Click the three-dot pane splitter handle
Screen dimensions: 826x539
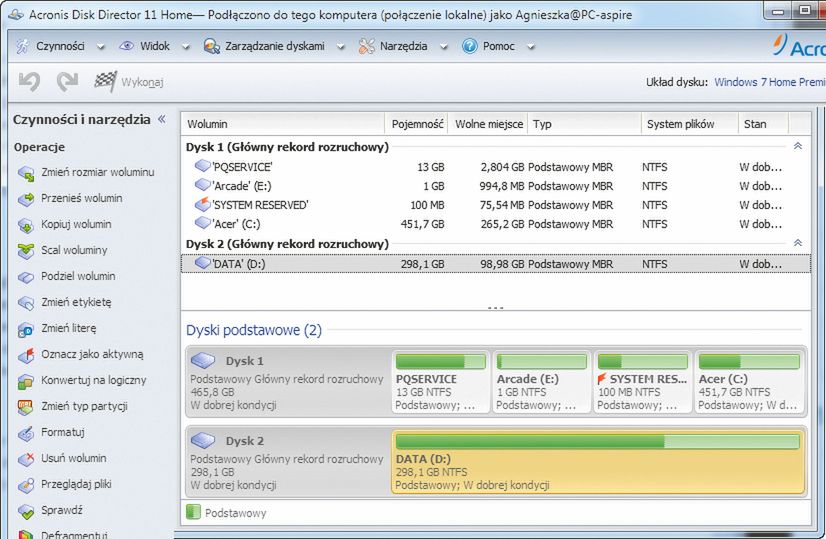click(x=495, y=308)
